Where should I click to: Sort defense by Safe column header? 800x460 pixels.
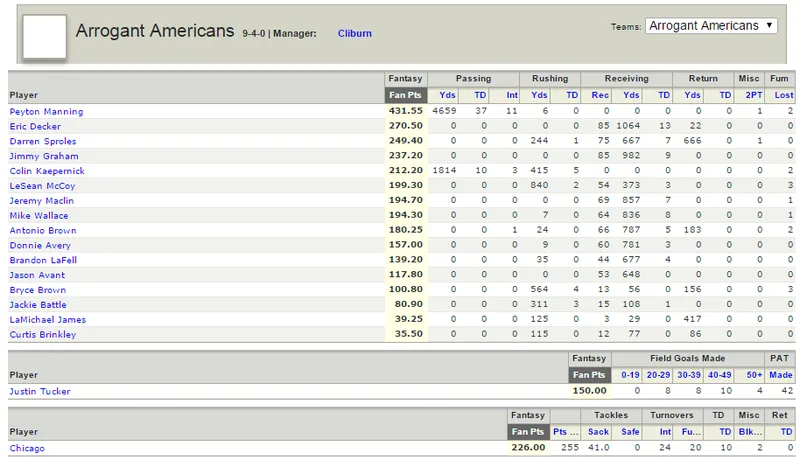(630, 432)
